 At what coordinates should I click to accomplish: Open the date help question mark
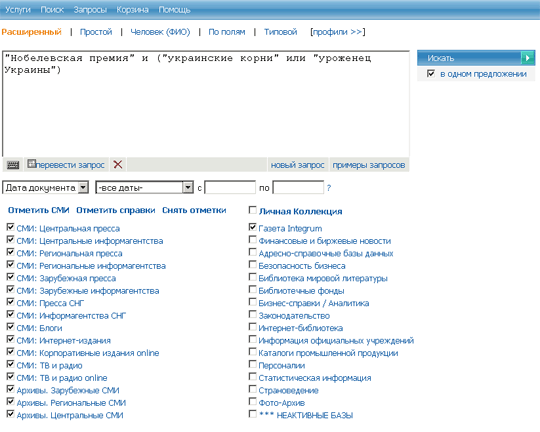pos(329,188)
